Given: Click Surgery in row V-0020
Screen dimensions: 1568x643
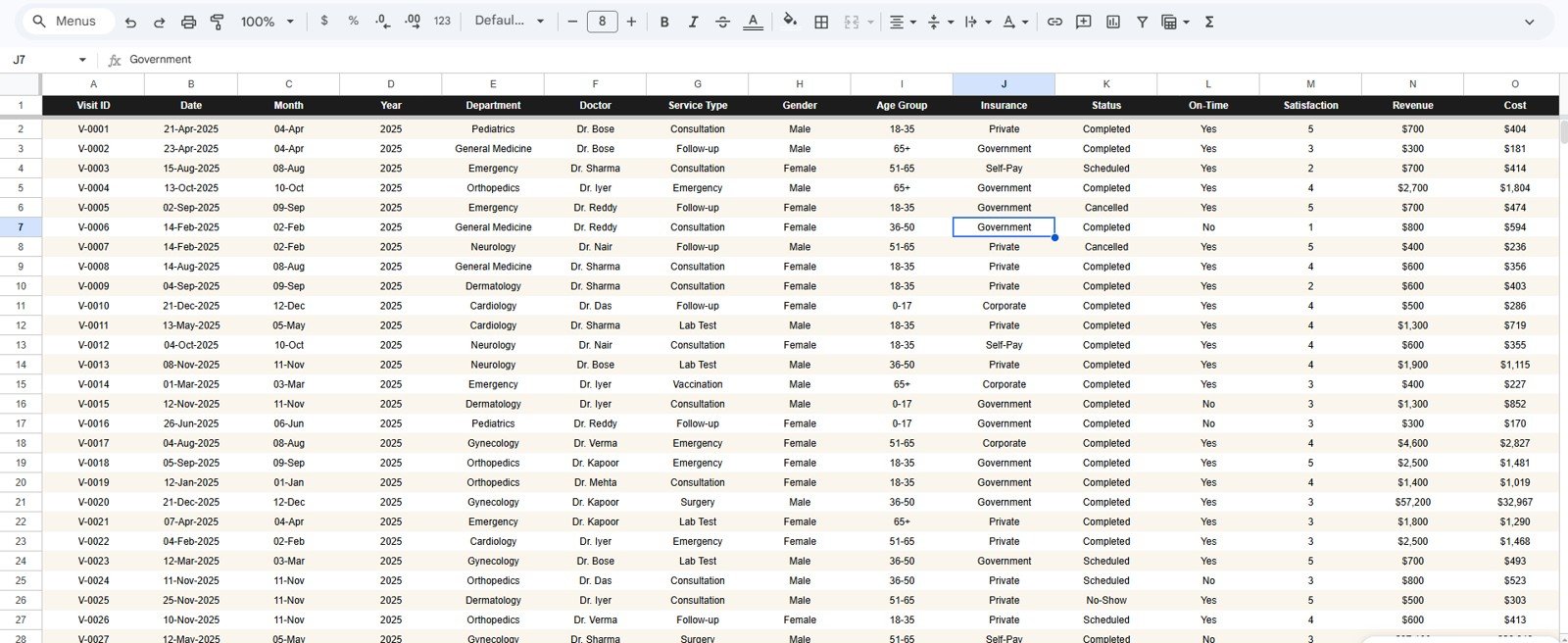Looking at the screenshot, I should coord(697,502).
